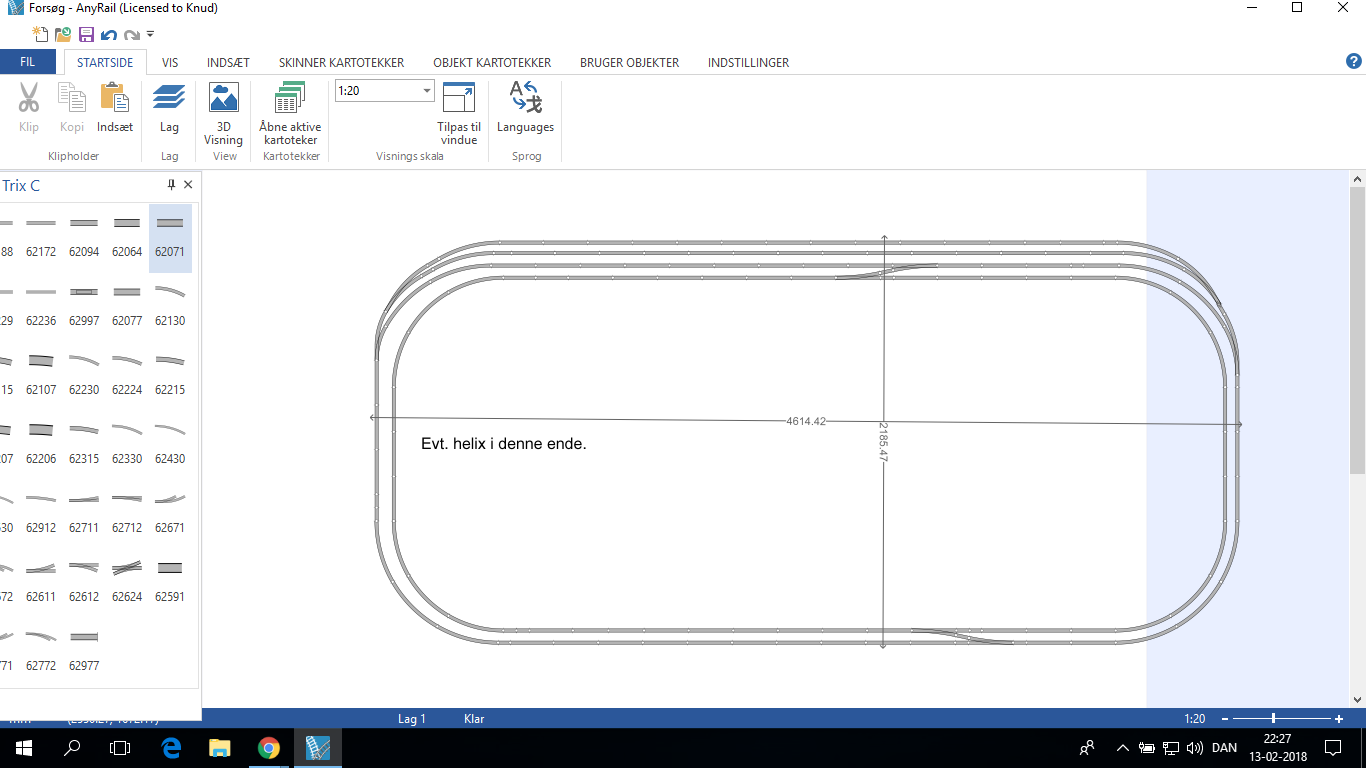Open Chrome from the taskbar
Screen dimensions: 1366x768
click(268, 747)
